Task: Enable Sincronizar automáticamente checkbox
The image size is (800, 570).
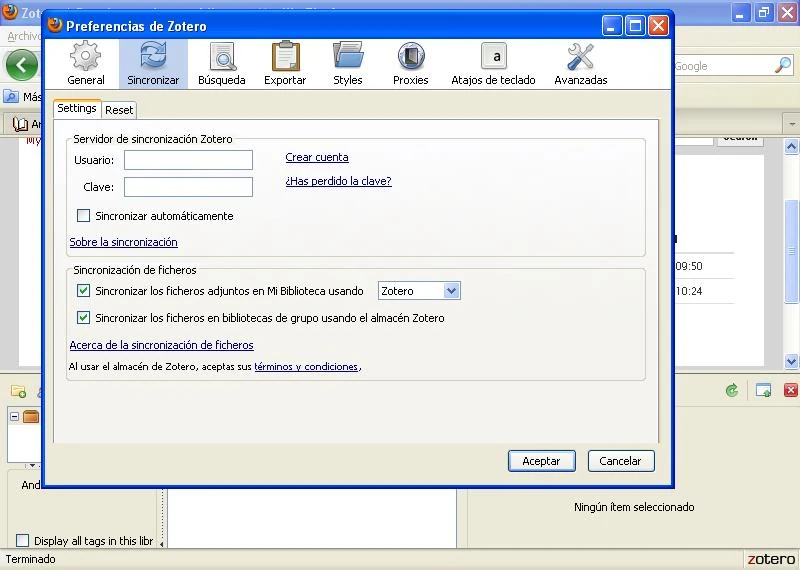Action: 83,215
